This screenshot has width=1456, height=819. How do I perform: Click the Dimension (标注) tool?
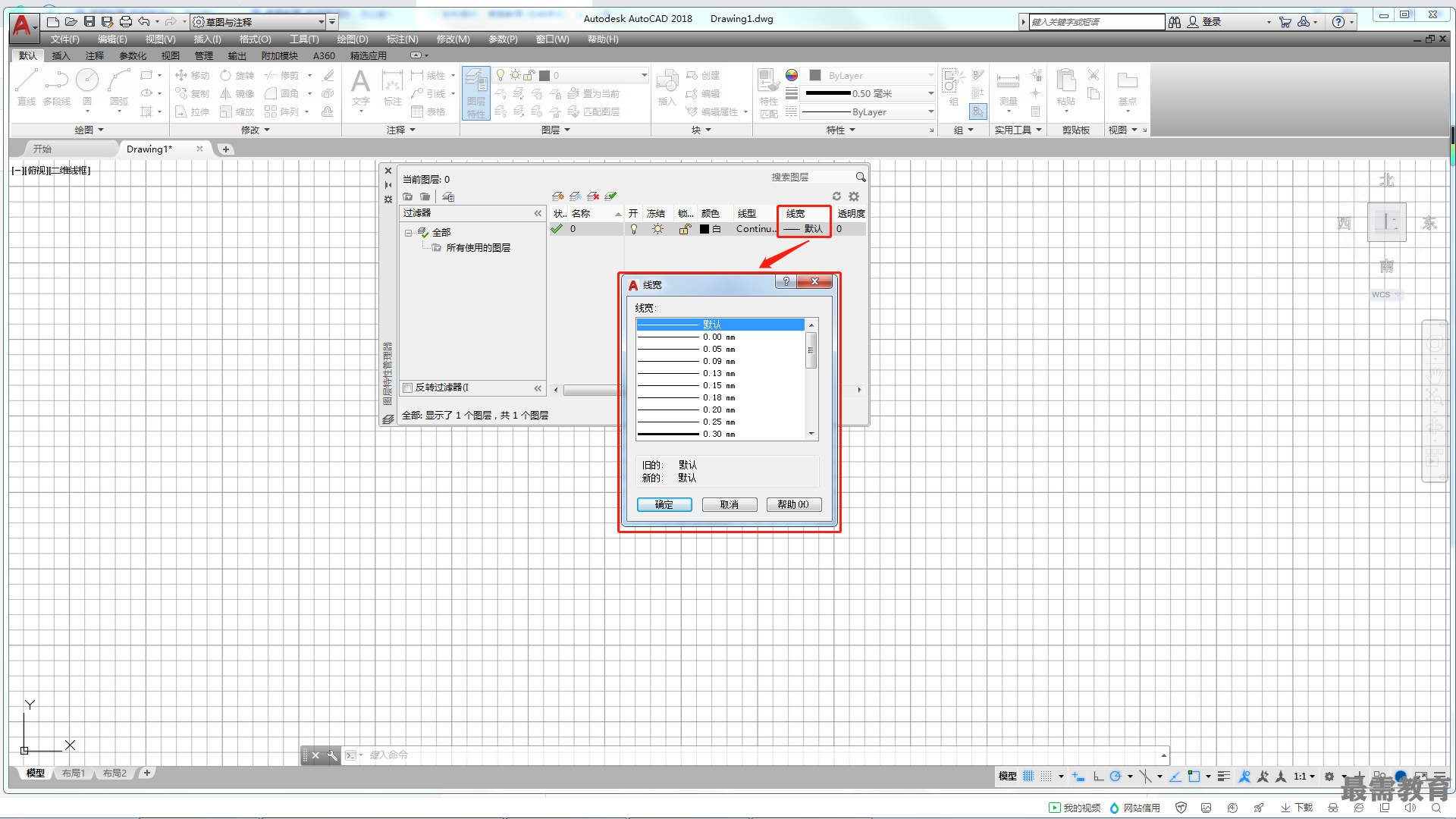392,87
